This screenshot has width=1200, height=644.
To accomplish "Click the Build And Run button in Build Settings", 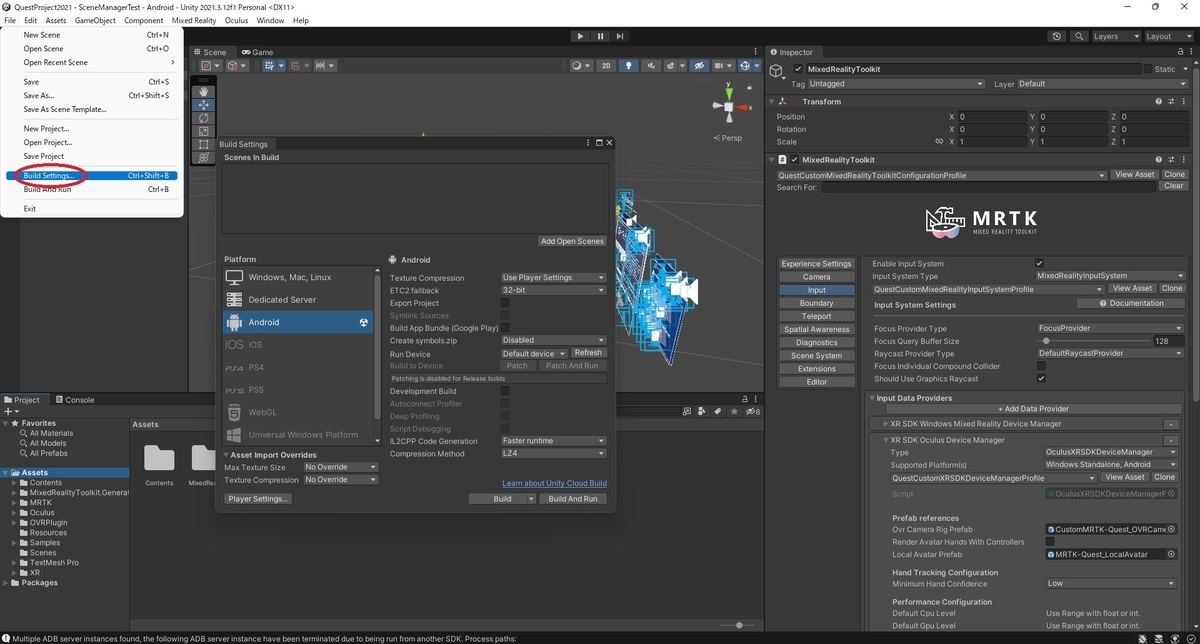I will 573,499.
